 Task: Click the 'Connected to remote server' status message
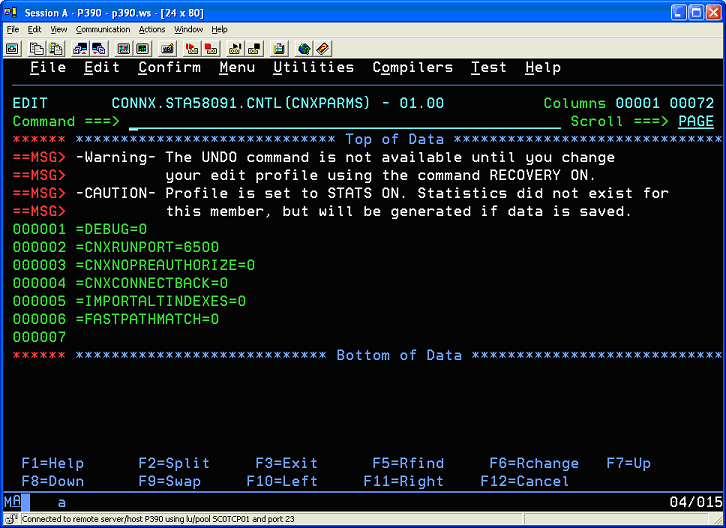[x=158, y=519]
